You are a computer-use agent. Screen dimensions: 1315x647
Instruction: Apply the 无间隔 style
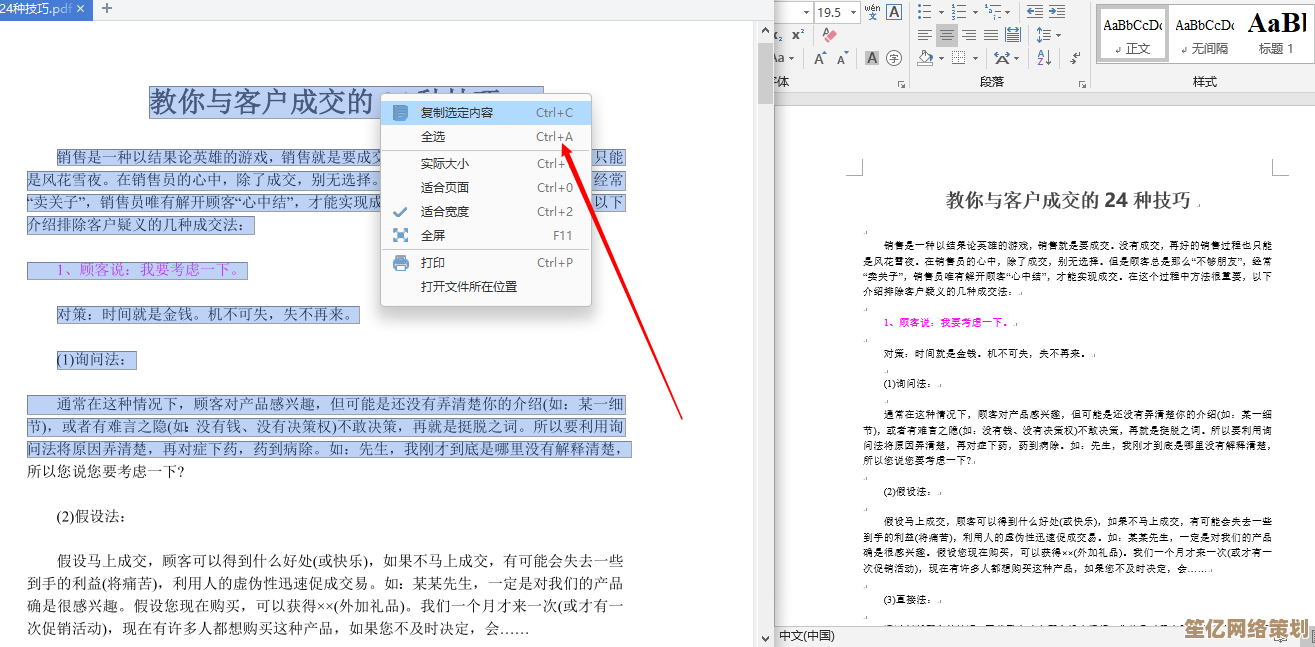coord(1204,34)
